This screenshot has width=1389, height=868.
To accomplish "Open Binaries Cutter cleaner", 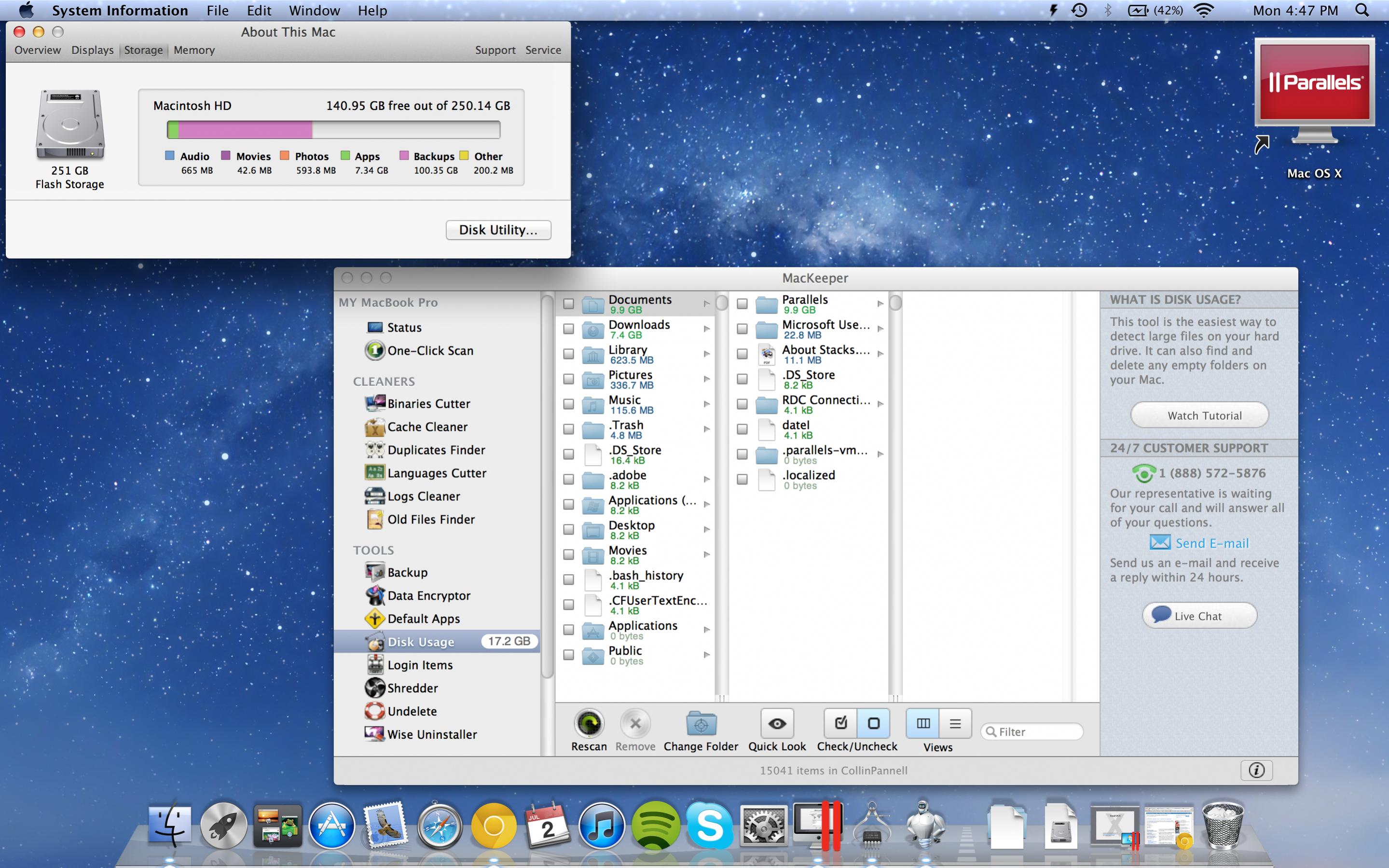I will point(418,403).
